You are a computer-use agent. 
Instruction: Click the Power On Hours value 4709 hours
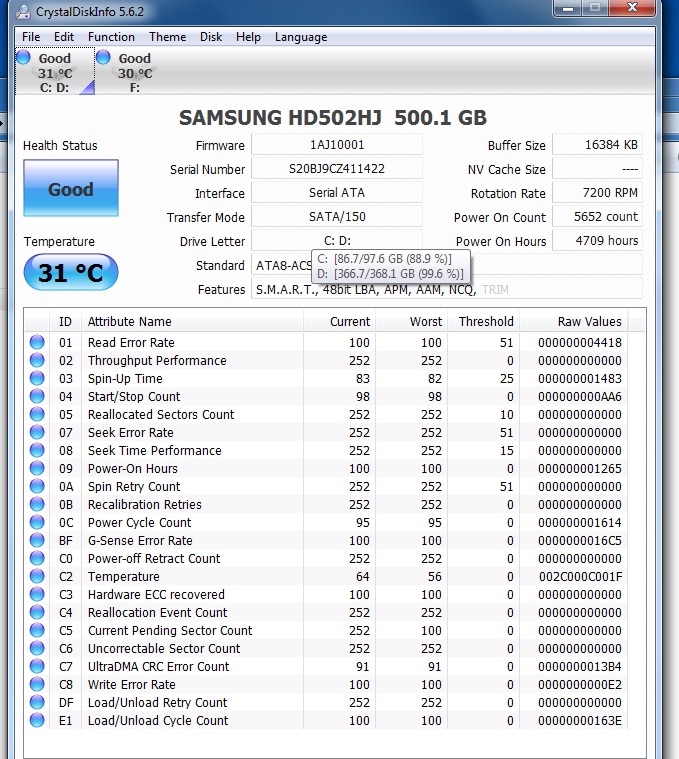pyautogui.click(x=598, y=241)
